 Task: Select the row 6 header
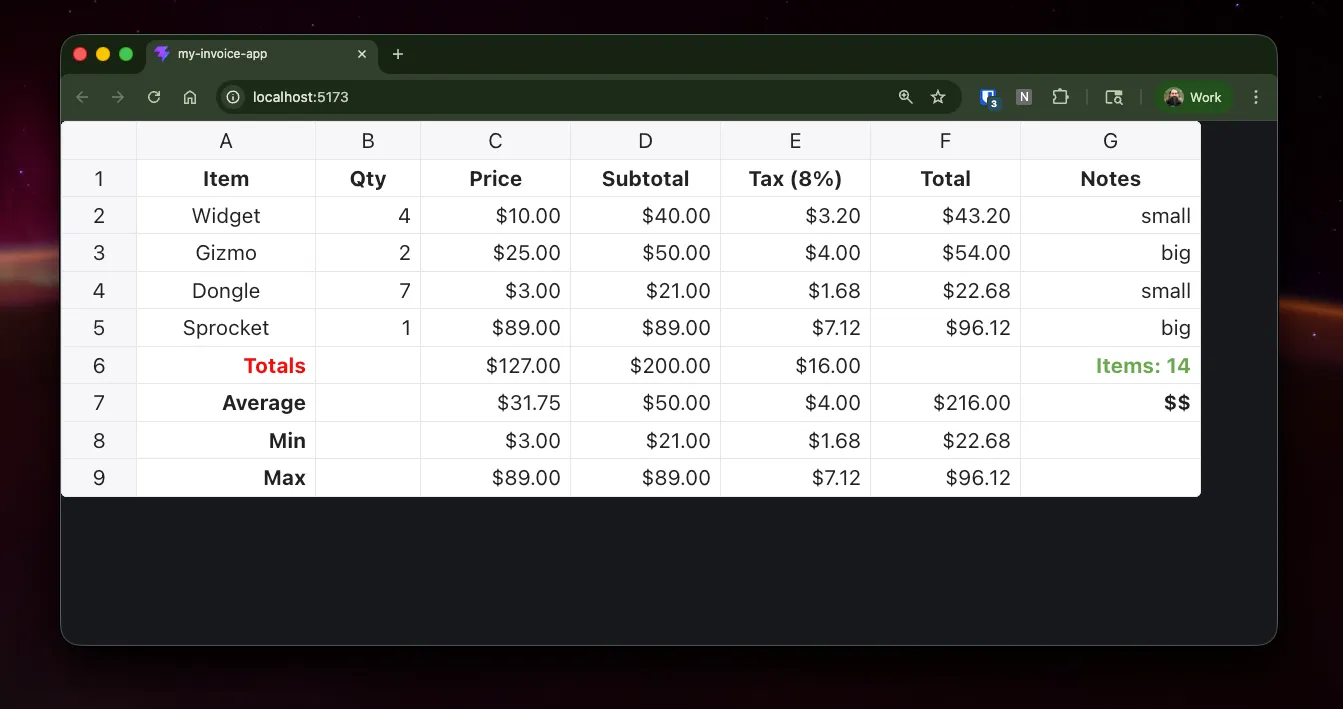tap(99, 366)
